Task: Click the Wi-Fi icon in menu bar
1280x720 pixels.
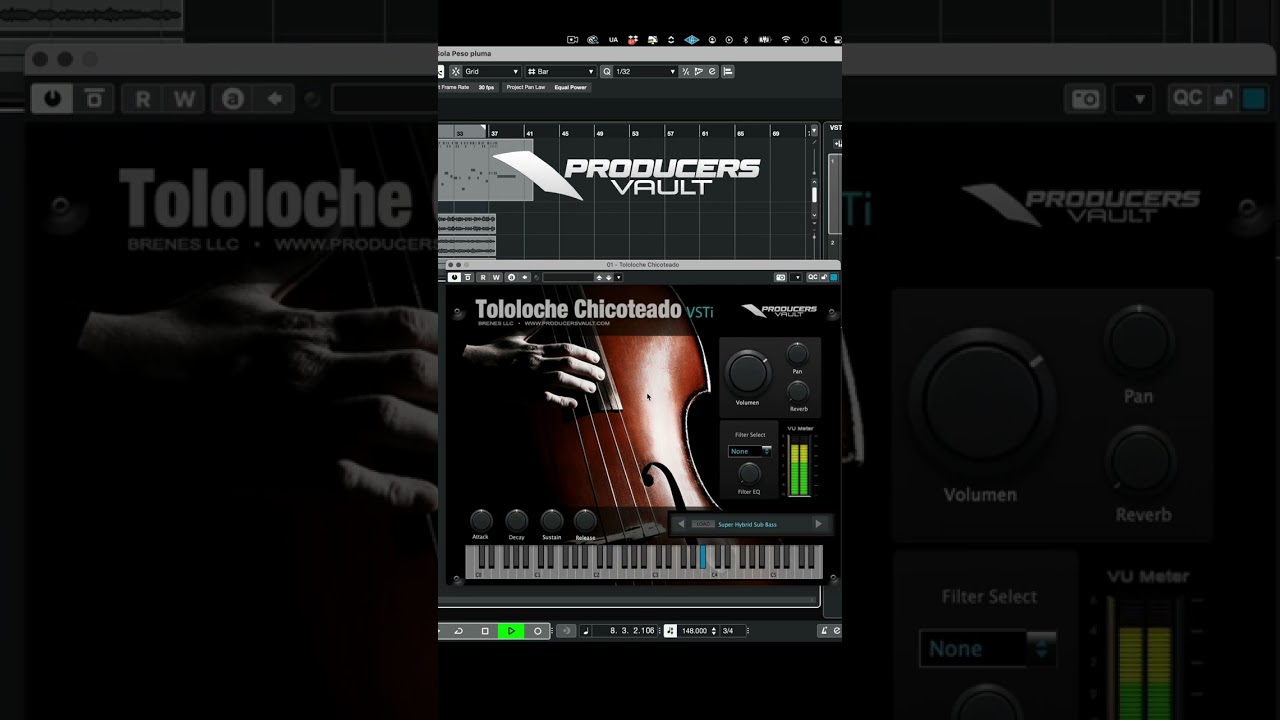Action: (x=786, y=40)
